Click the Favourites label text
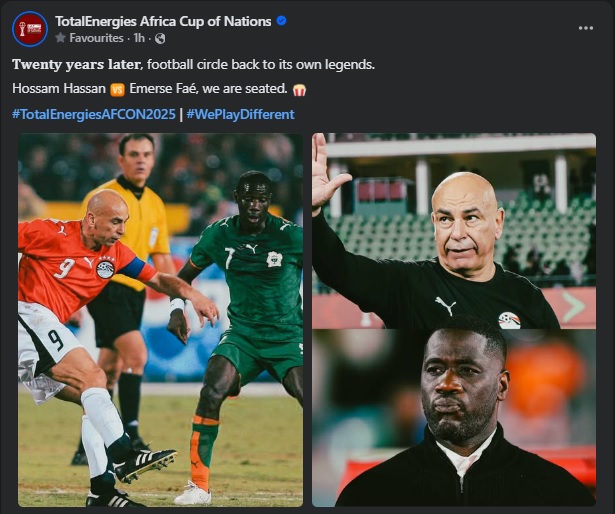 pos(96,38)
